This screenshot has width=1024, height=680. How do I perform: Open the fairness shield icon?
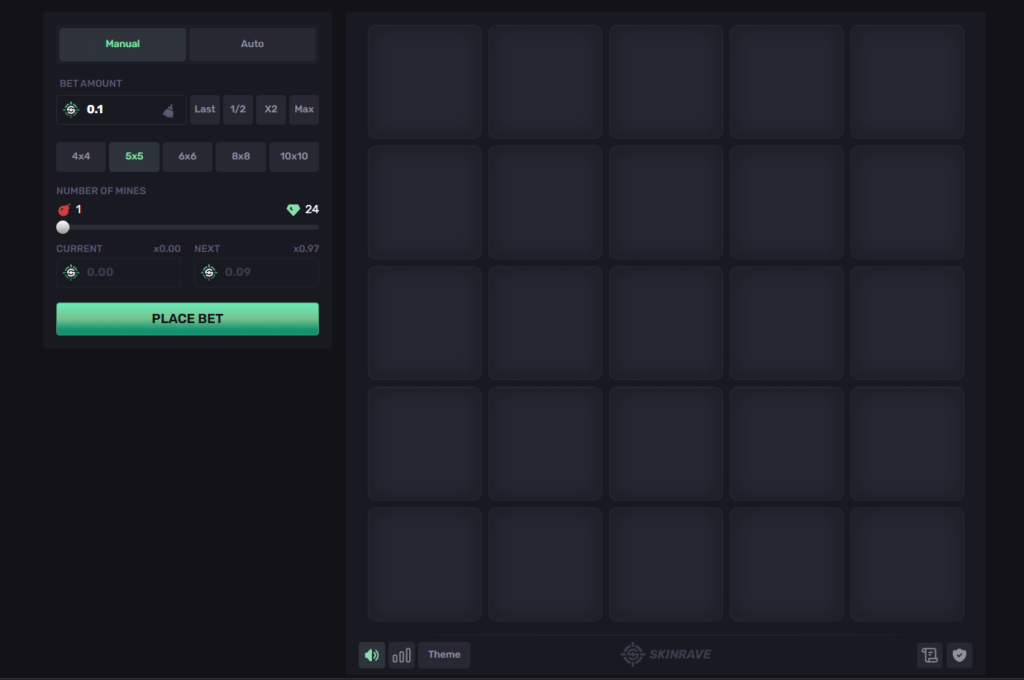959,655
